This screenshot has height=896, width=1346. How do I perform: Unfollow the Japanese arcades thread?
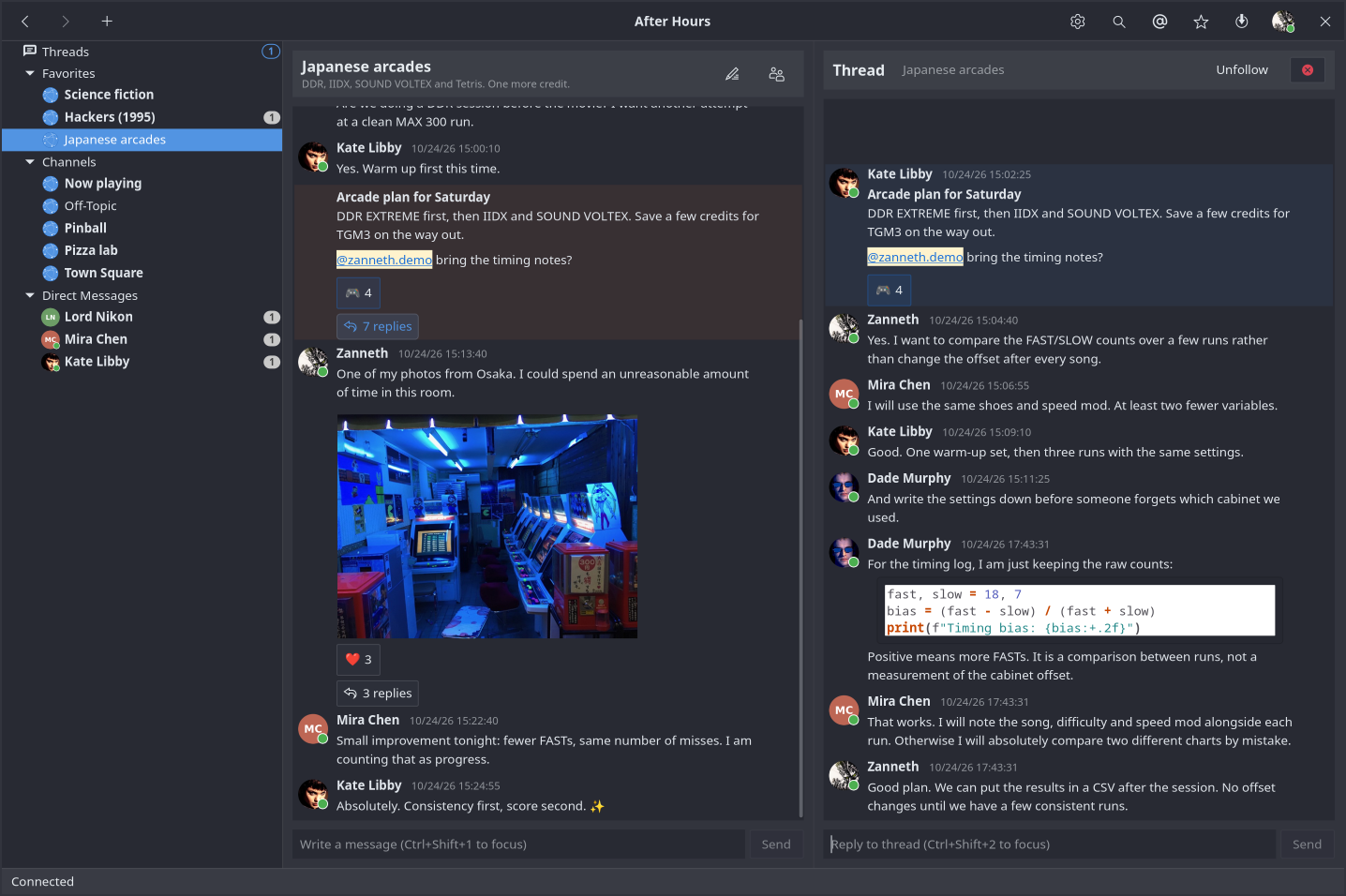coord(1242,70)
